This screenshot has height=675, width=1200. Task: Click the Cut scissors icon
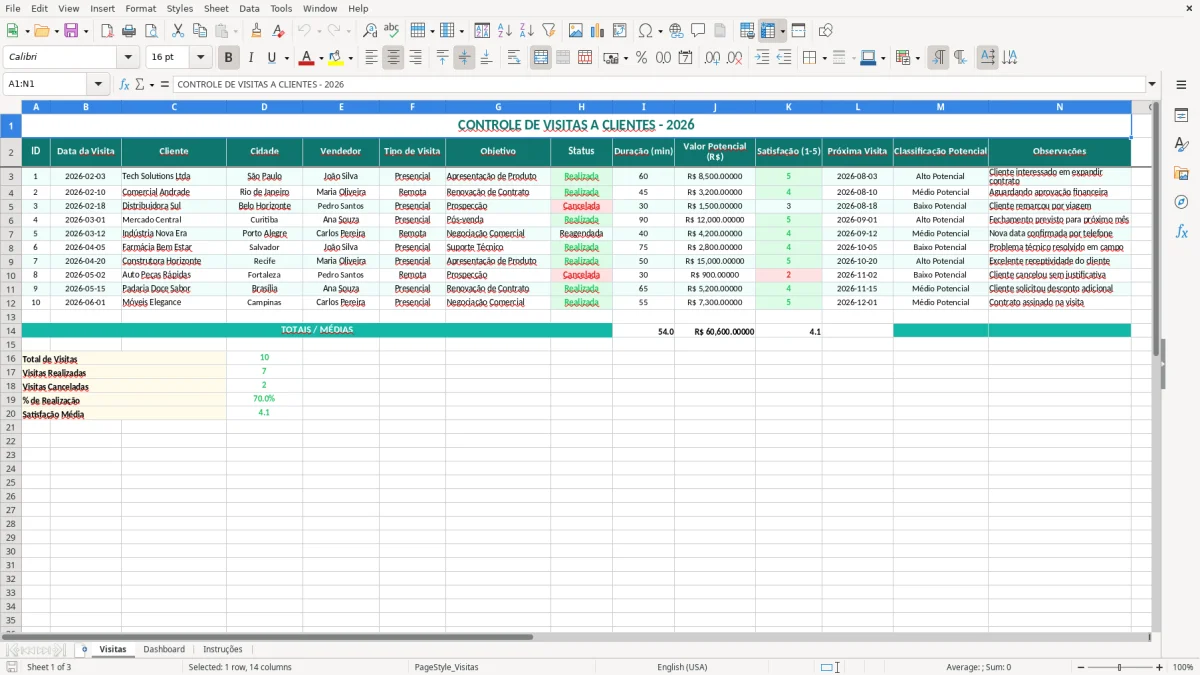pyautogui.click(x=177, y=31)
